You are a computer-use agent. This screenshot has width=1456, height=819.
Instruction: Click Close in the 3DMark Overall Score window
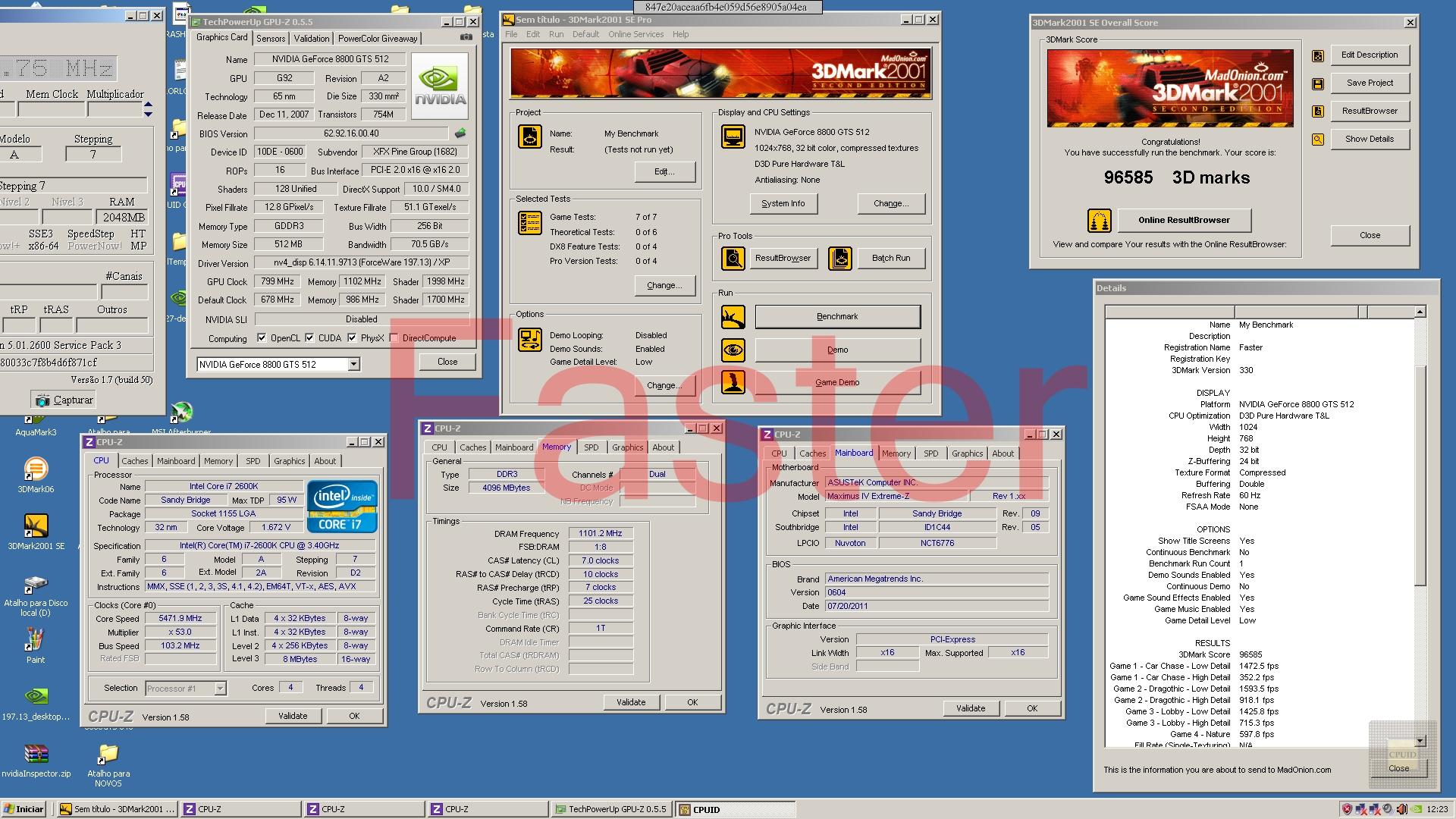click(1370, 236)
